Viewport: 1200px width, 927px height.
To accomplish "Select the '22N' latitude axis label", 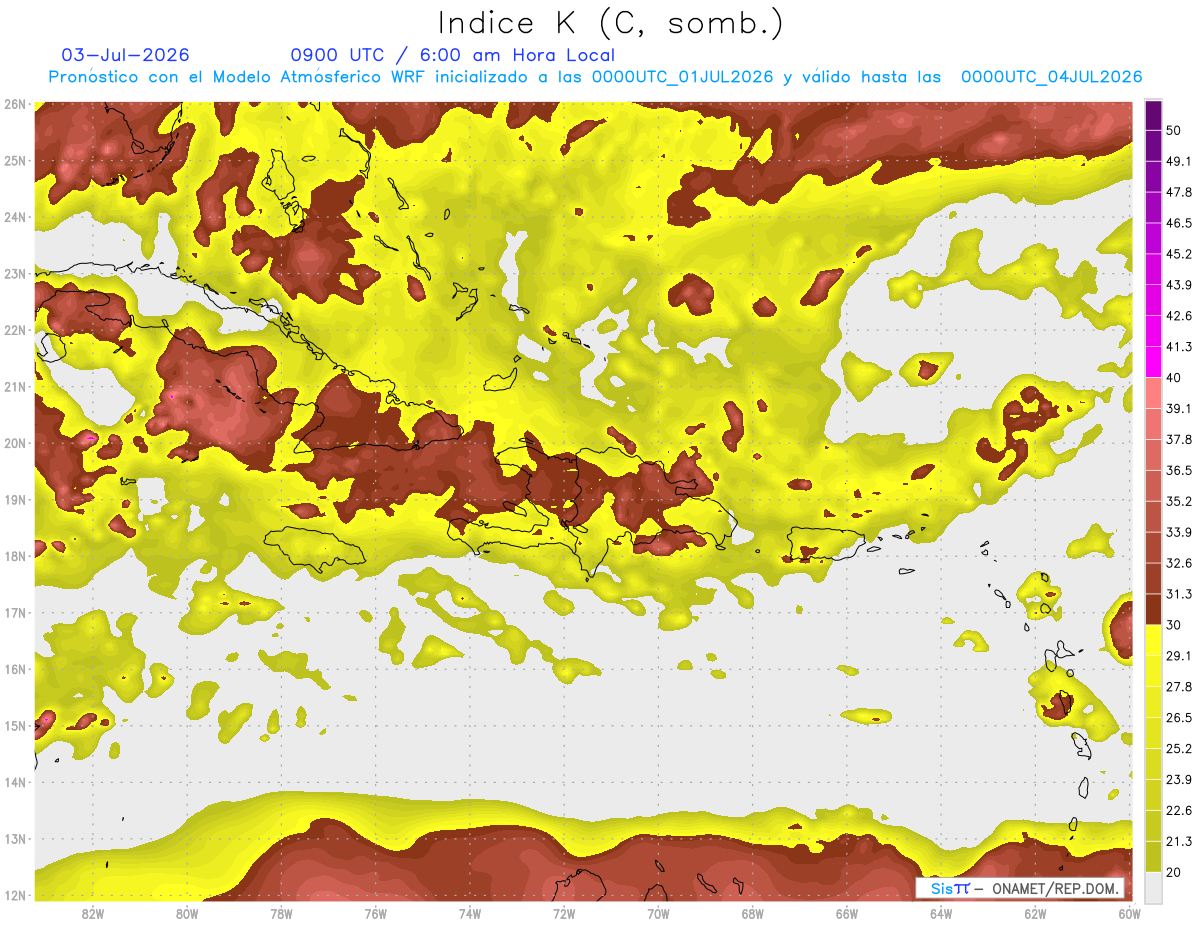I will [x=14, y=330].
